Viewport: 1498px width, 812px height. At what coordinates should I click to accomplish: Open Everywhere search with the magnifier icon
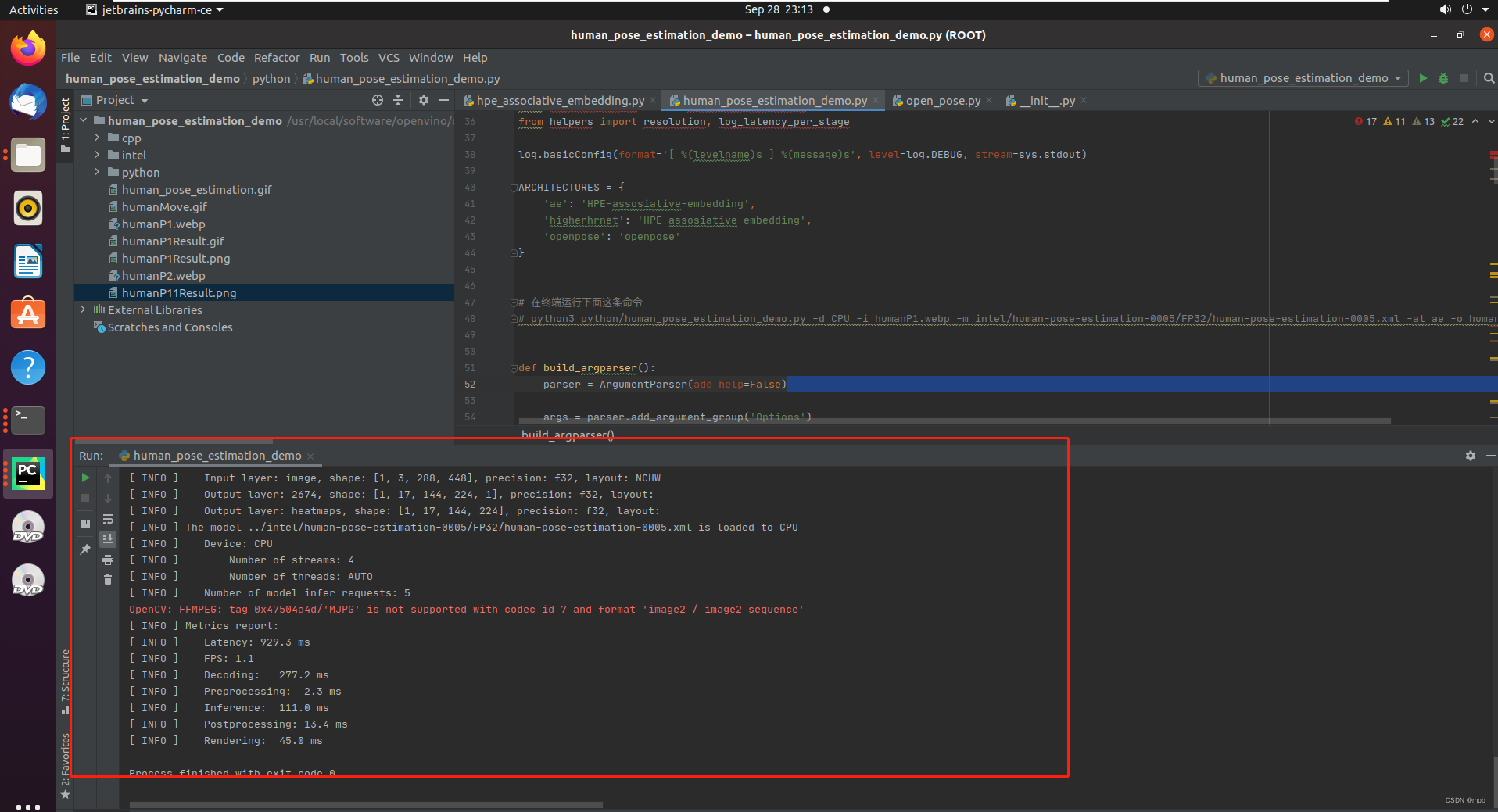pyautogui.click(x=1489, y=78)
